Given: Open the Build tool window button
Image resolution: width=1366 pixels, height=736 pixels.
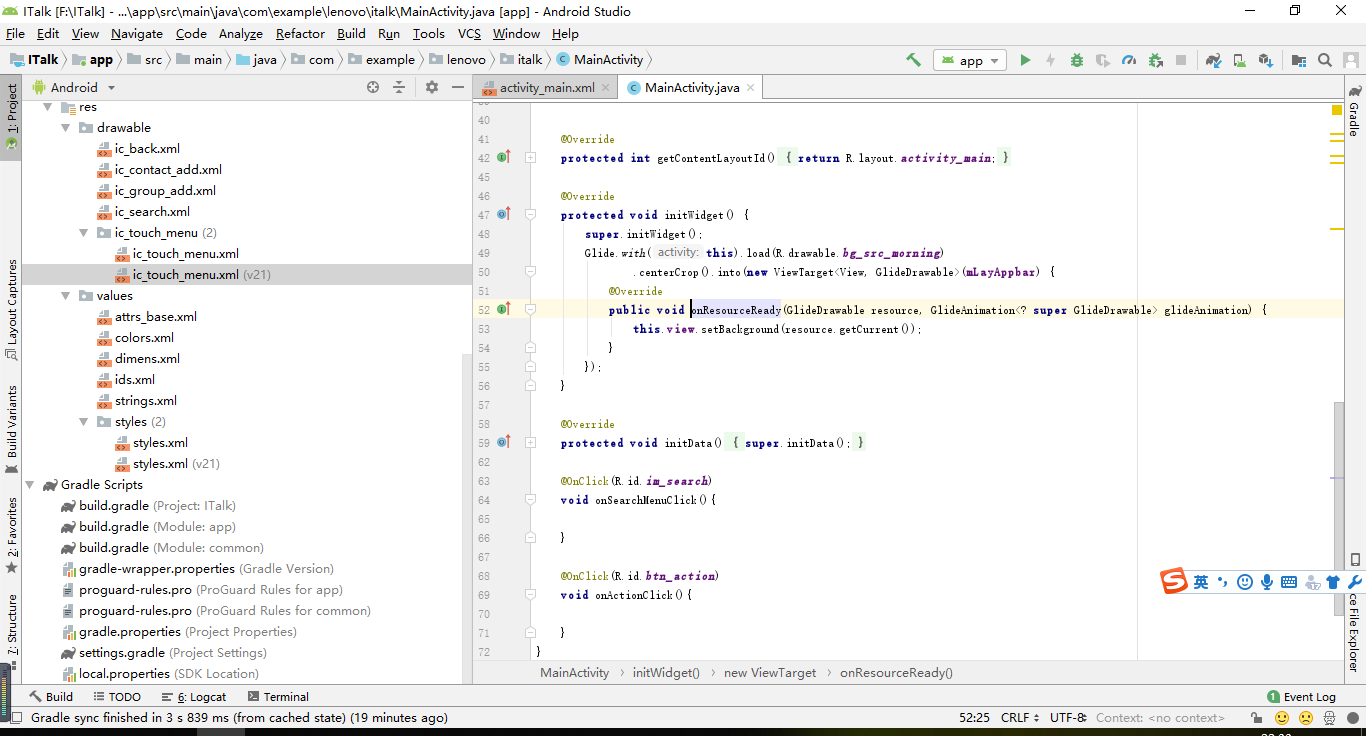Looking at the screenshot, I should [50, 697].
